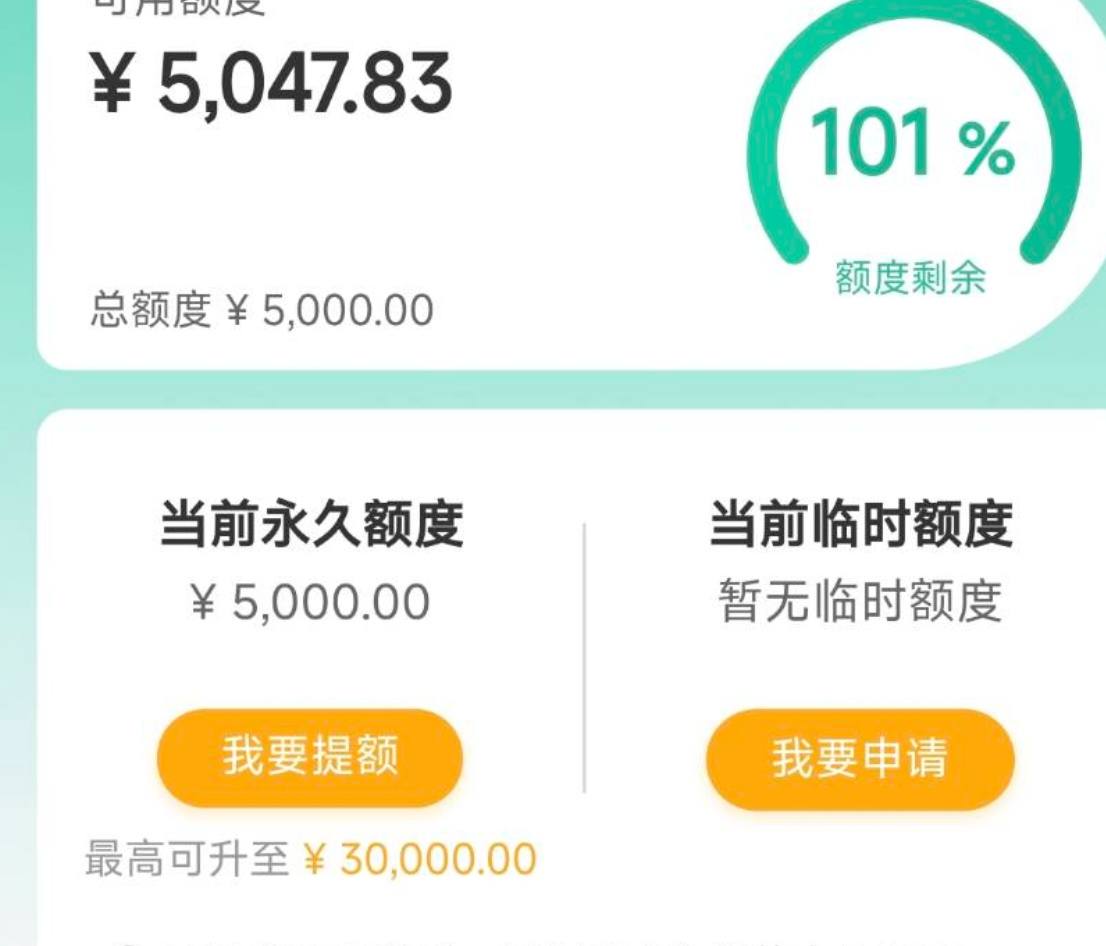
Task: Click the vertical divider between quota columns
Action: [x=584, y=658]
